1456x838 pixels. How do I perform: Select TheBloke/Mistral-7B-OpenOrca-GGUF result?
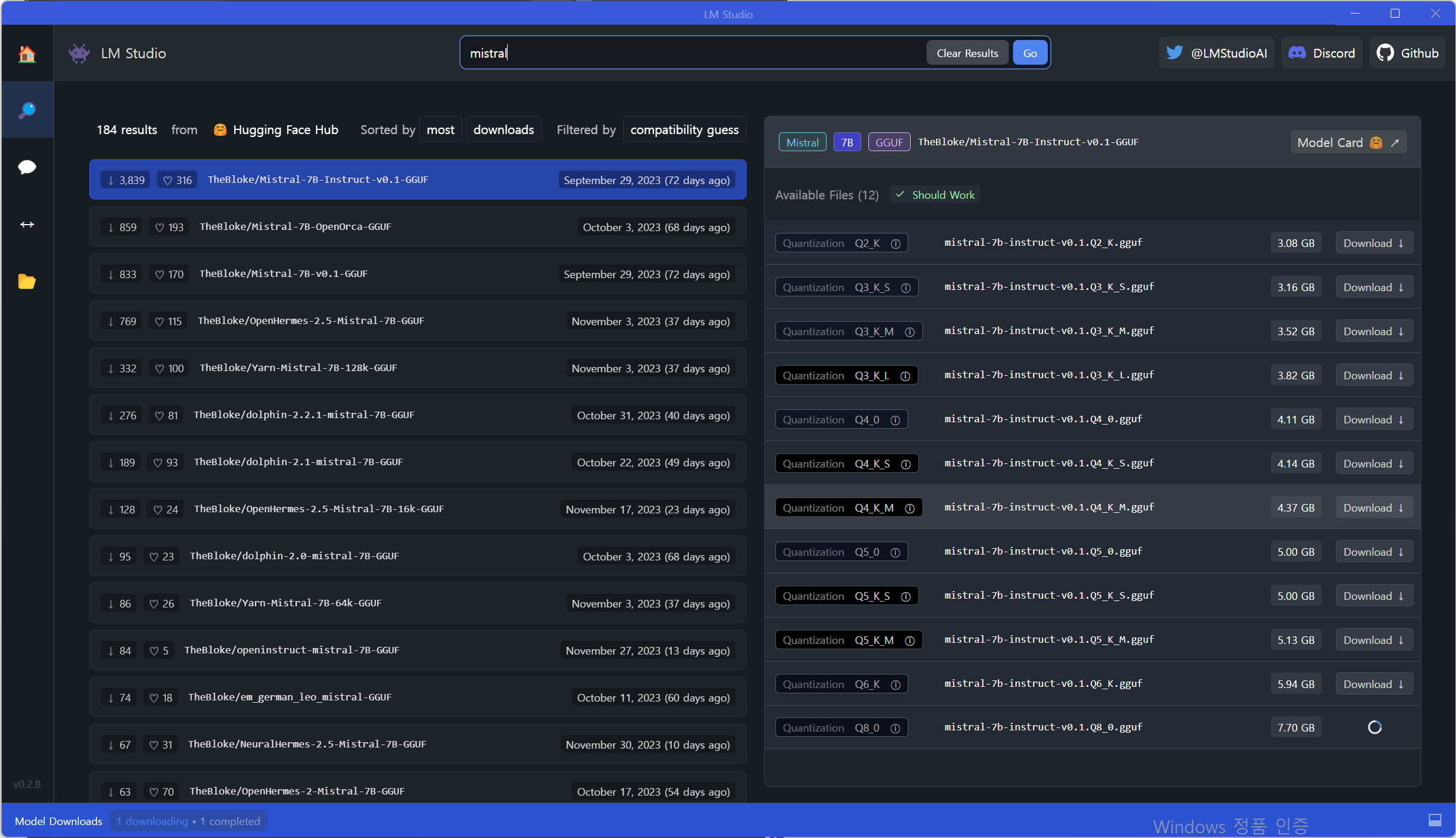[x=418, y=226]
